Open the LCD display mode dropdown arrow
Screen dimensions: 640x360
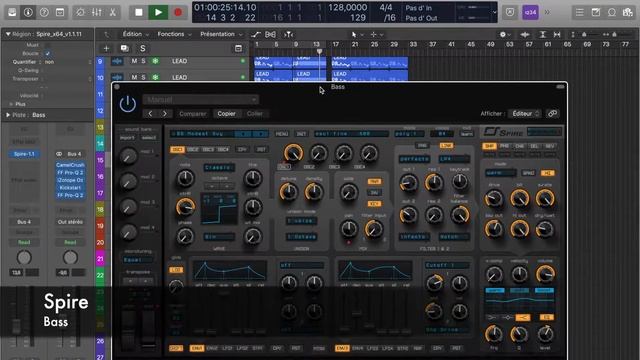coord(495,12)
